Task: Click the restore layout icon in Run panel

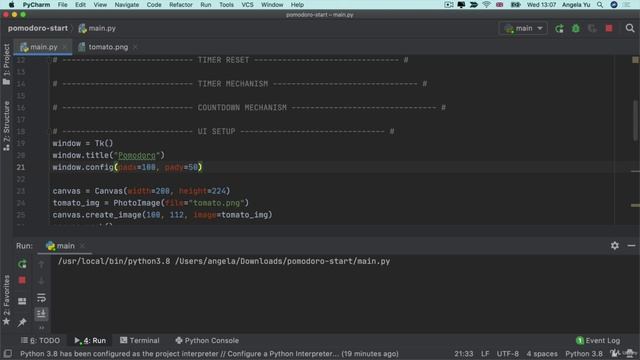Action: click(x=22, y=301)
